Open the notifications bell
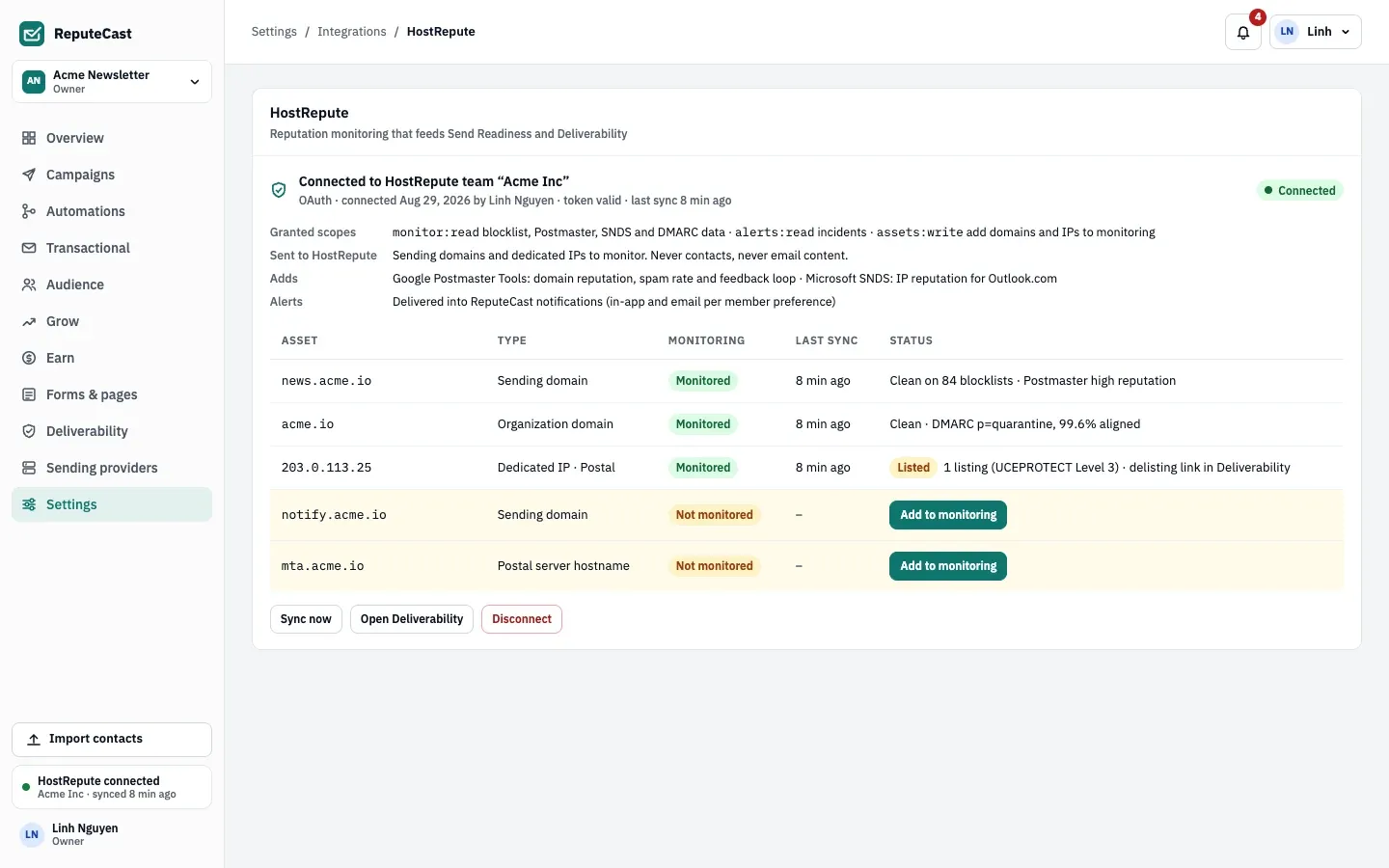The width and height of the screenshot is (1389, 868). point(1243,32)
